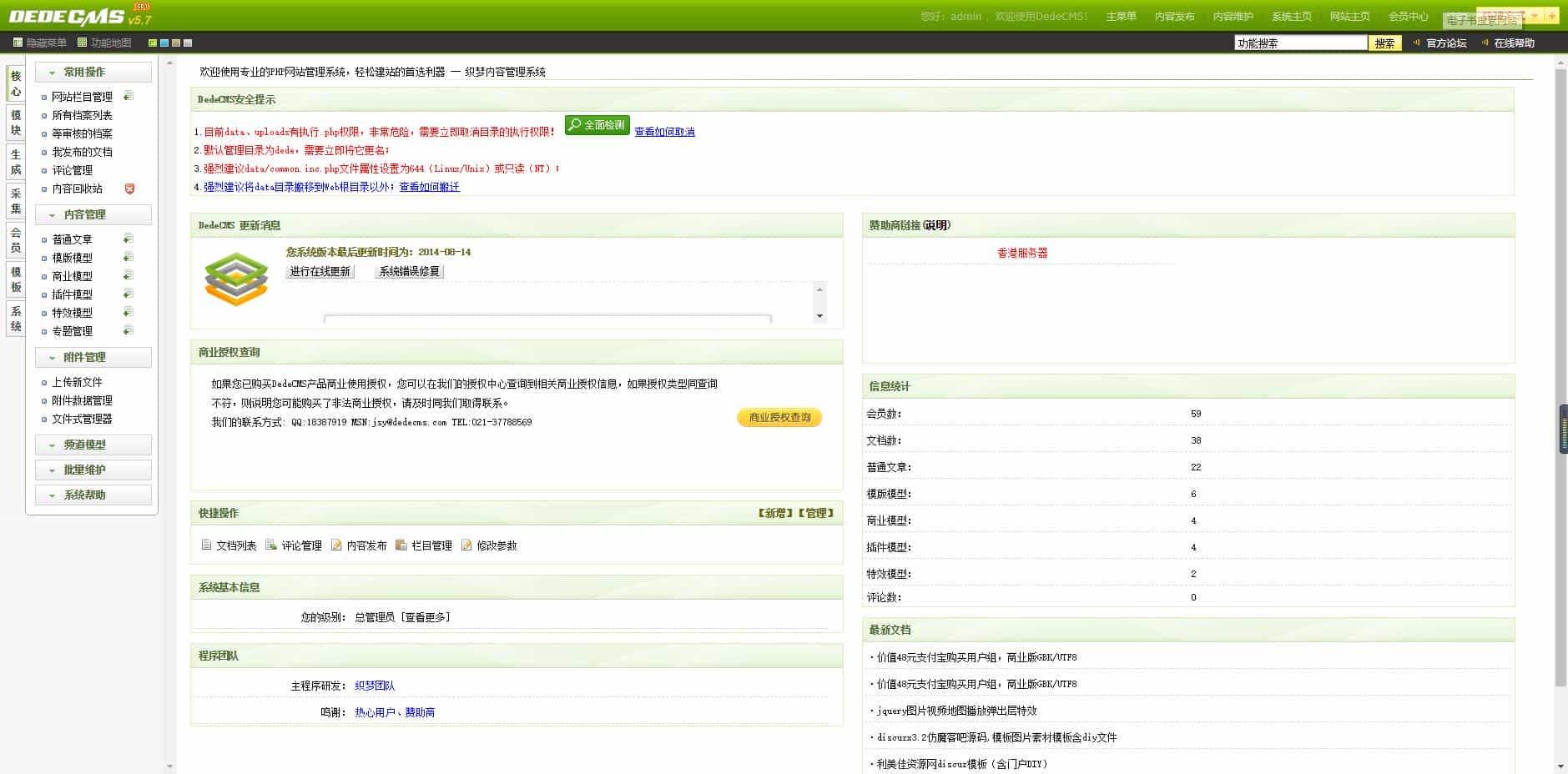
Task: Click the 进行在线更新 button
Action: [320, 271]
